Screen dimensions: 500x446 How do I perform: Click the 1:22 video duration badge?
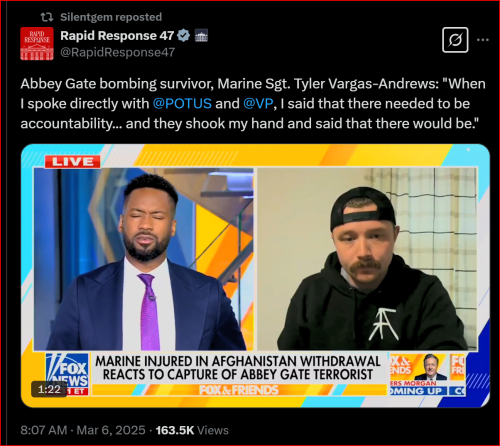[x=49, y=389]
